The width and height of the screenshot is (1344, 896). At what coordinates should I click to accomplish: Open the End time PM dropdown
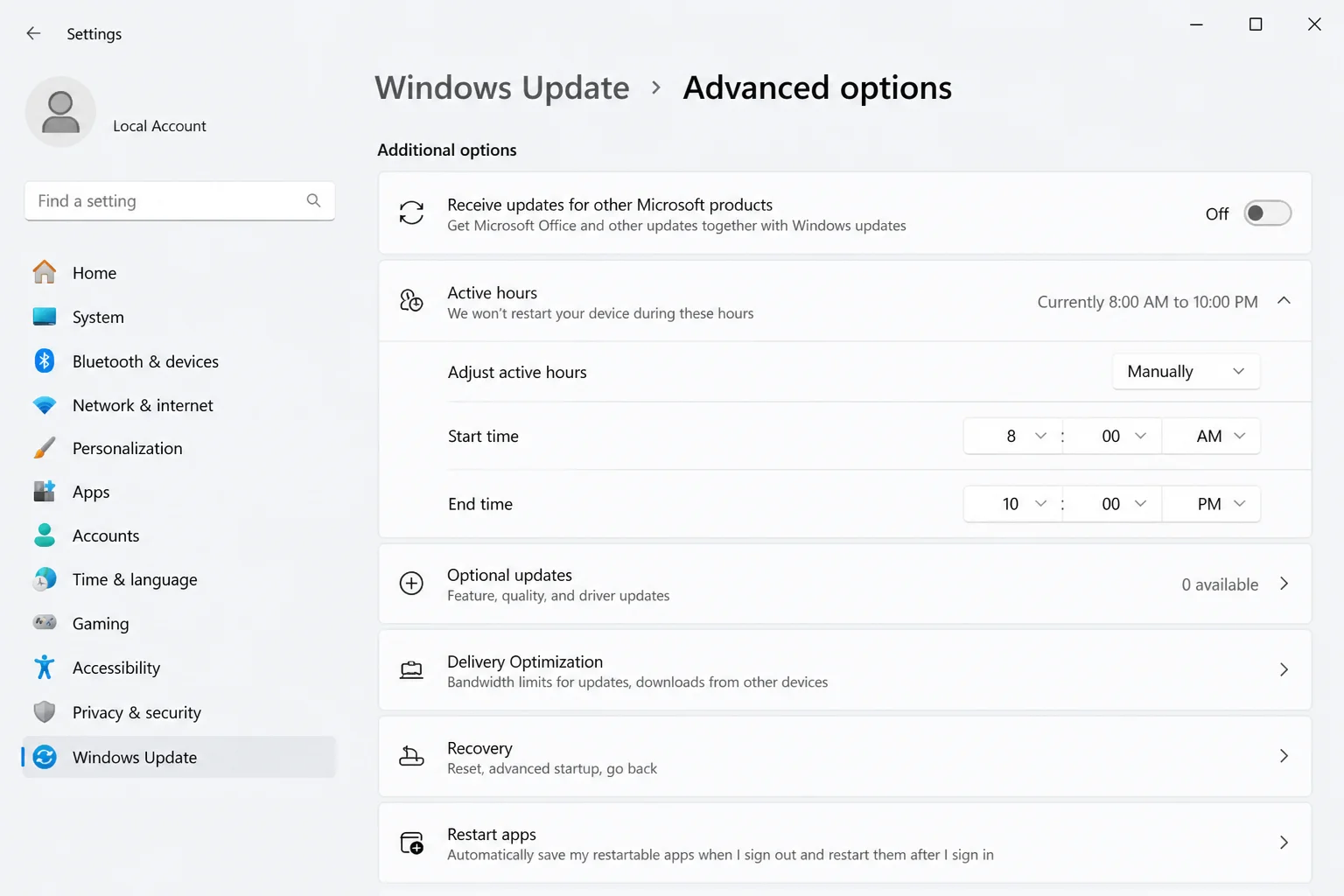[1211, 504]
